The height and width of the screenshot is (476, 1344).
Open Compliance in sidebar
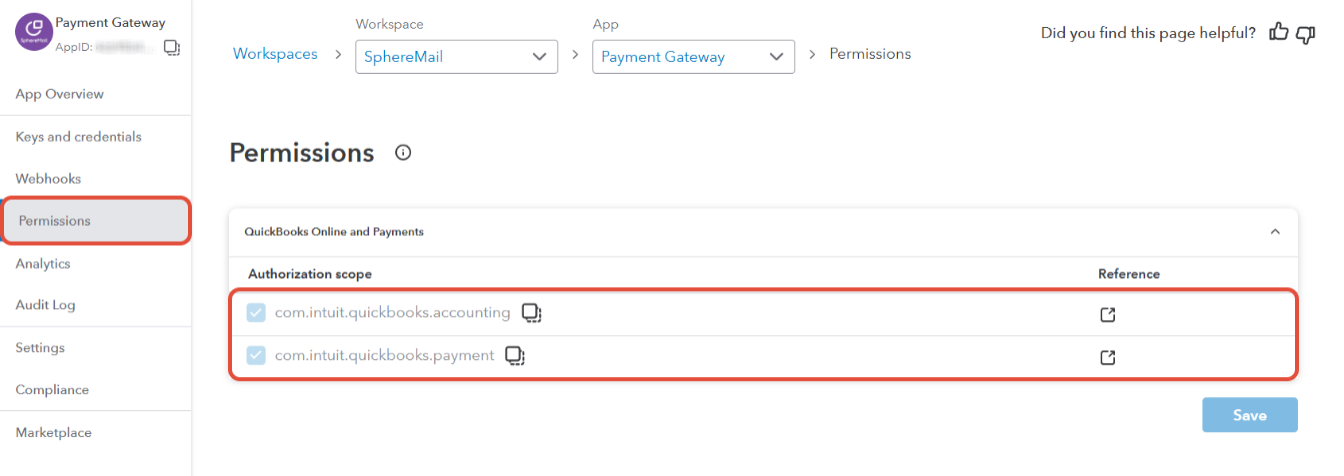52,390
